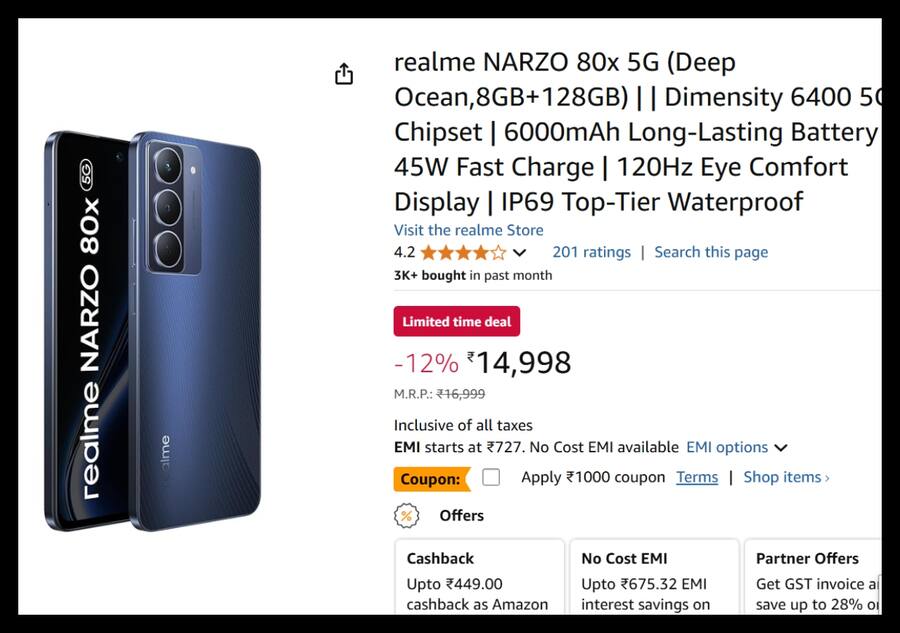Image resolution: width=900 pixels, height=633 pixels.
Task: Select Search this page
Action: coord(711,252)
